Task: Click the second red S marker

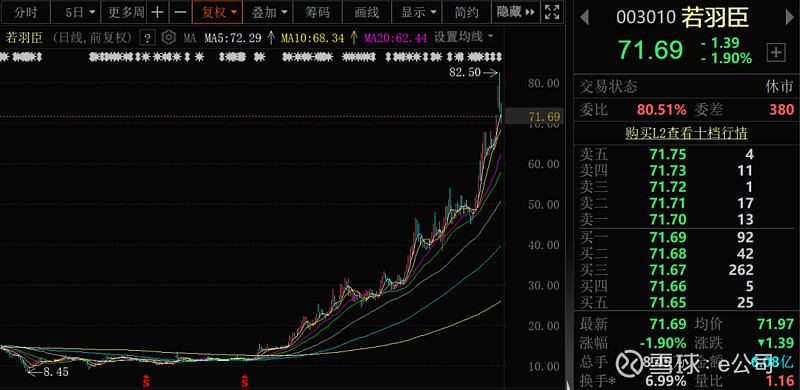Action: pyautogui.click(x=245, y=380)
